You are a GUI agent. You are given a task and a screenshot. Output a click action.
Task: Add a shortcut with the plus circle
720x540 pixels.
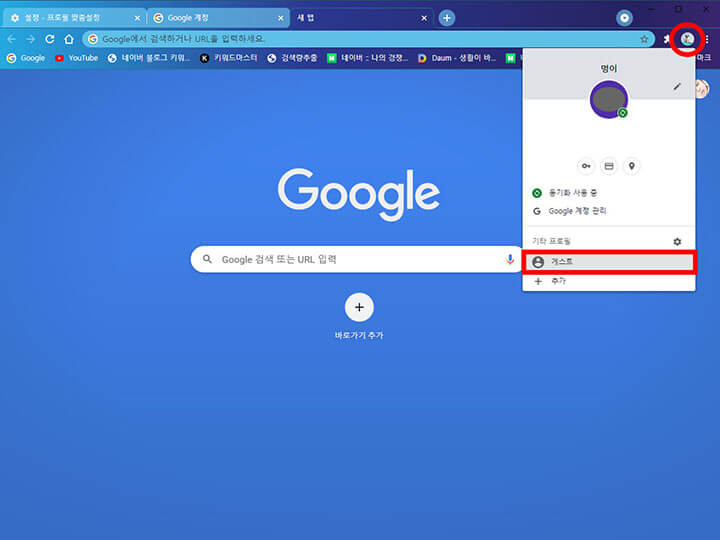tap(359, 307)
